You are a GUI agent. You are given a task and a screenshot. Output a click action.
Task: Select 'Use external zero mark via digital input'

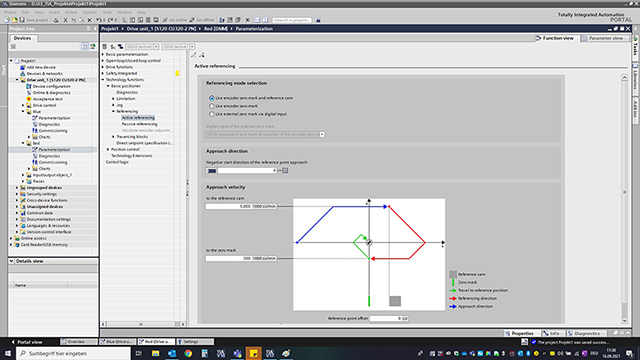pos(211,114)
